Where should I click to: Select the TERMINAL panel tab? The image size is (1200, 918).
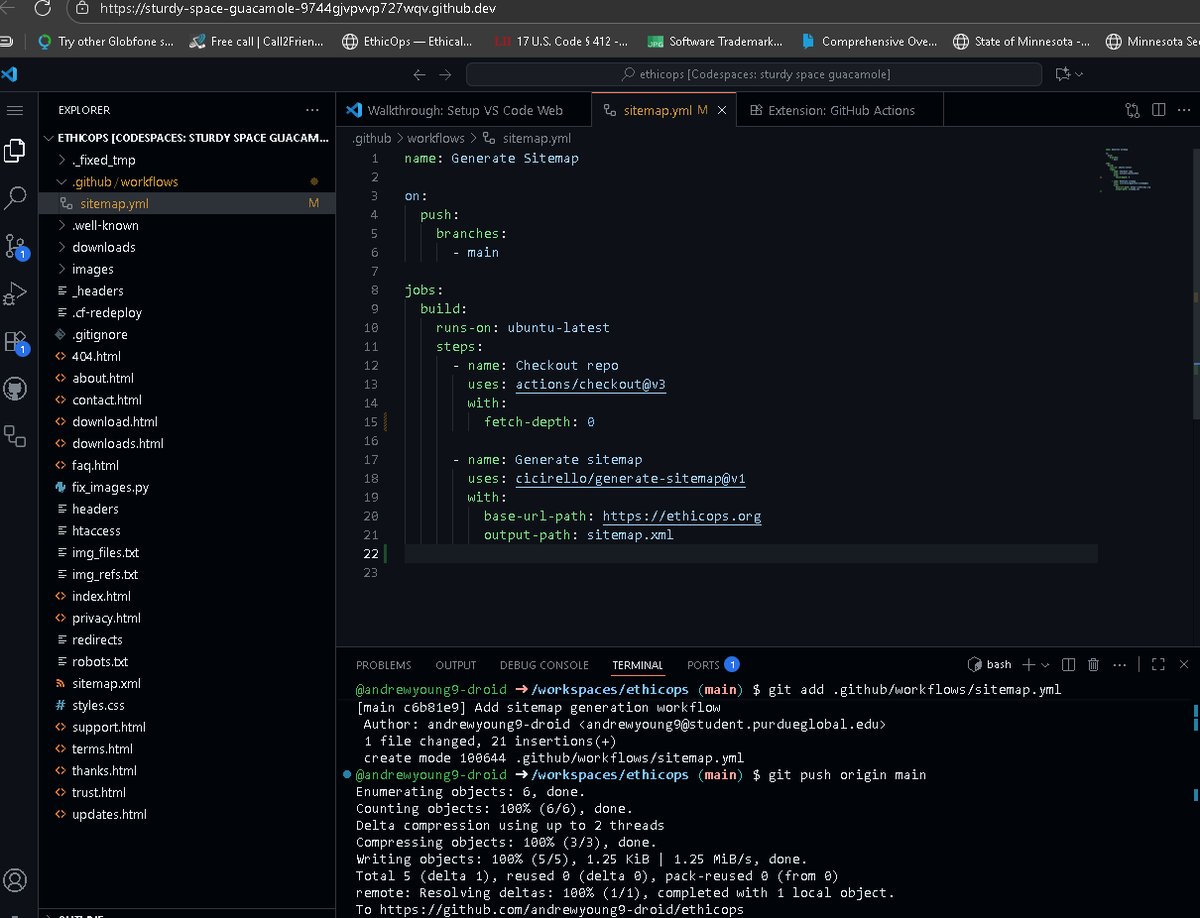pos(637,665)
